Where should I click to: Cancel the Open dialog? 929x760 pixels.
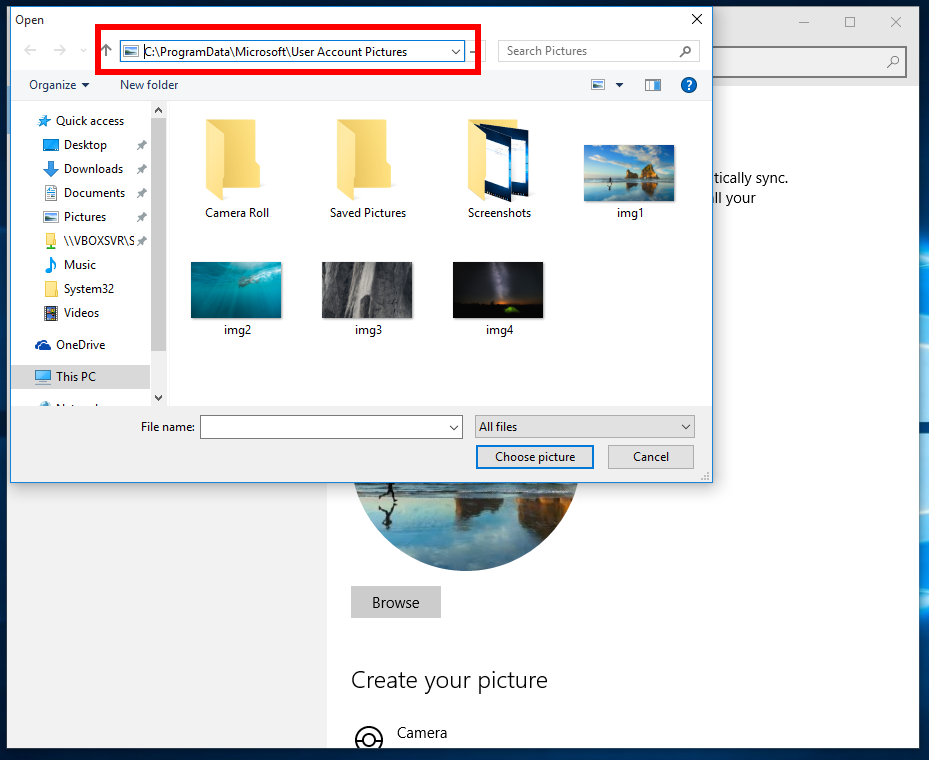tap(650, 456)
